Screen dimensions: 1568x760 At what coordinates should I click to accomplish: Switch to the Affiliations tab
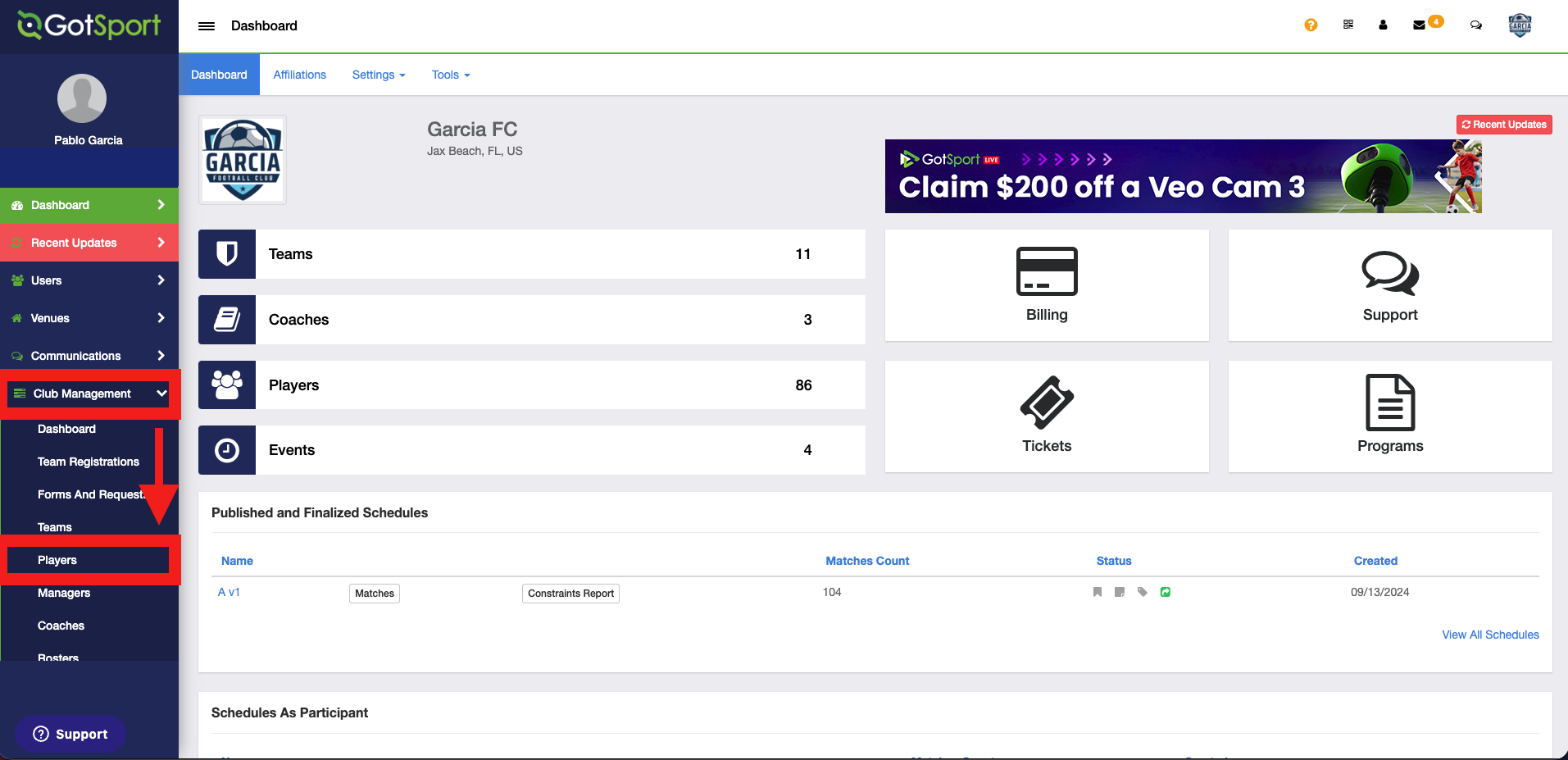299,75
